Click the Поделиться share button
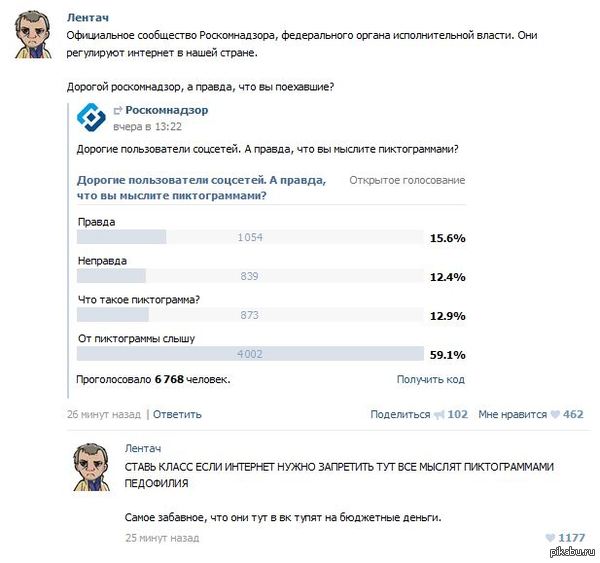 [399, 414]
